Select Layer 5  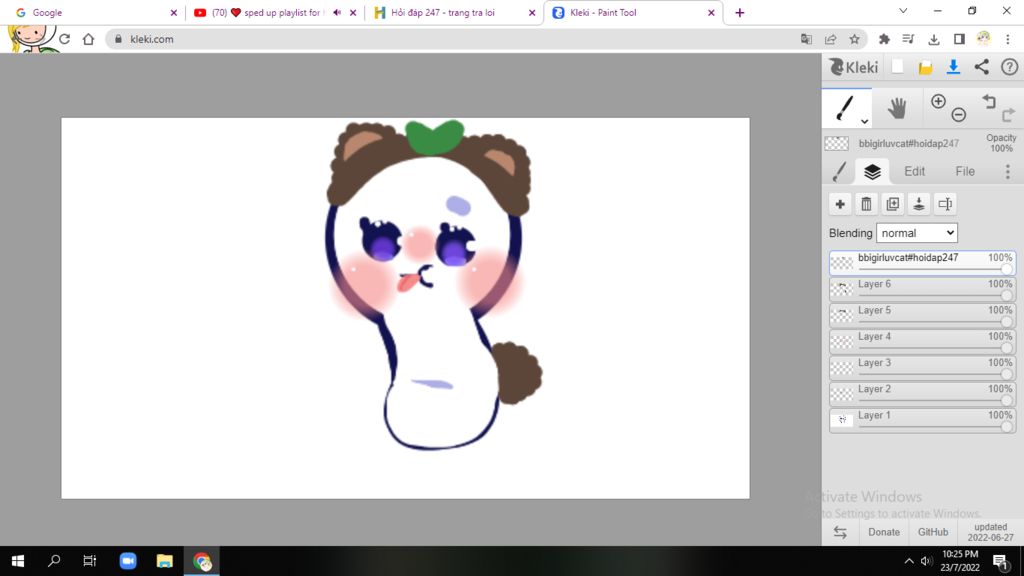point(923,315)
